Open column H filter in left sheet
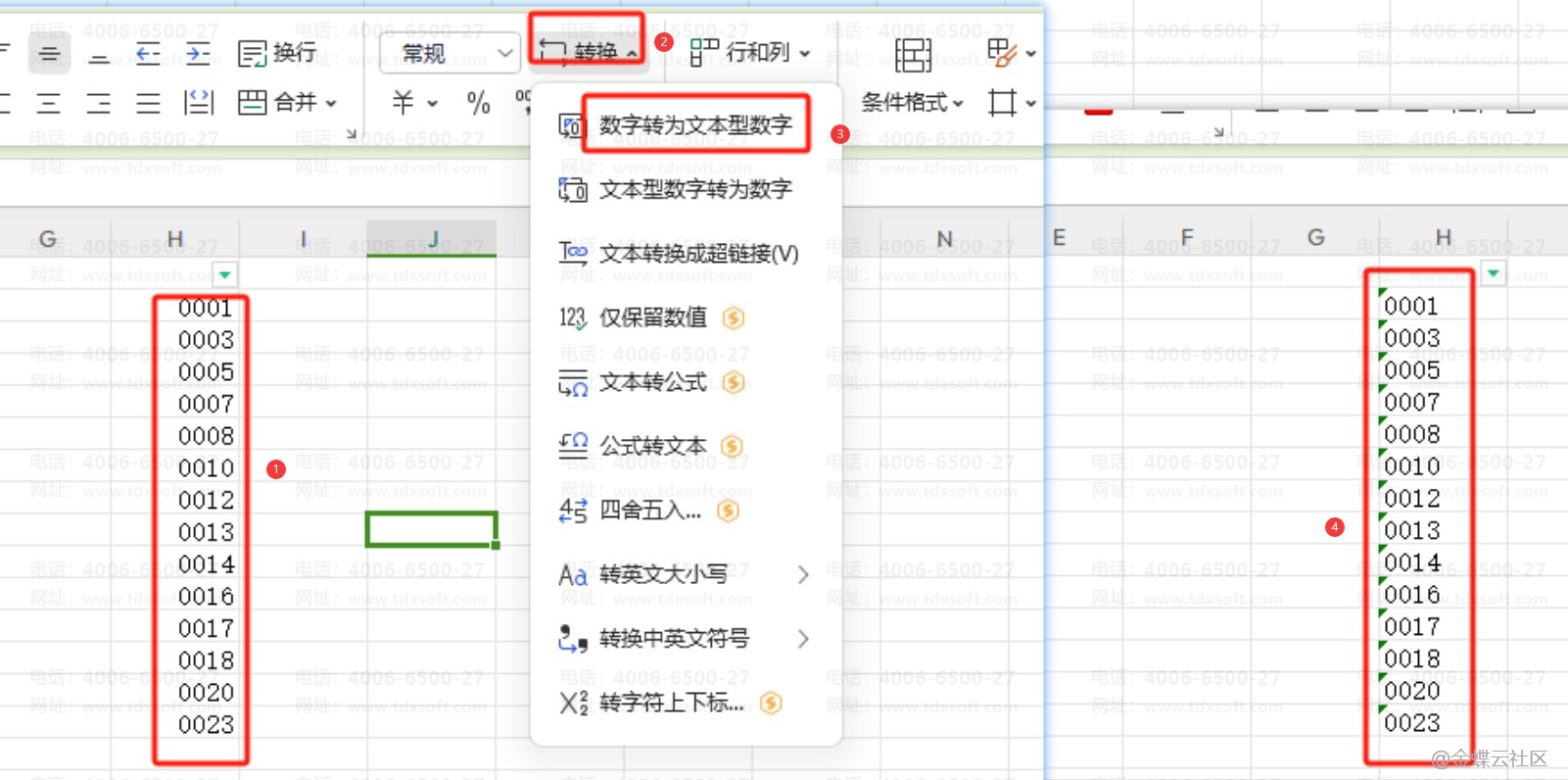The width and height of the screenshot is (1568, 780). coord(225,274)
